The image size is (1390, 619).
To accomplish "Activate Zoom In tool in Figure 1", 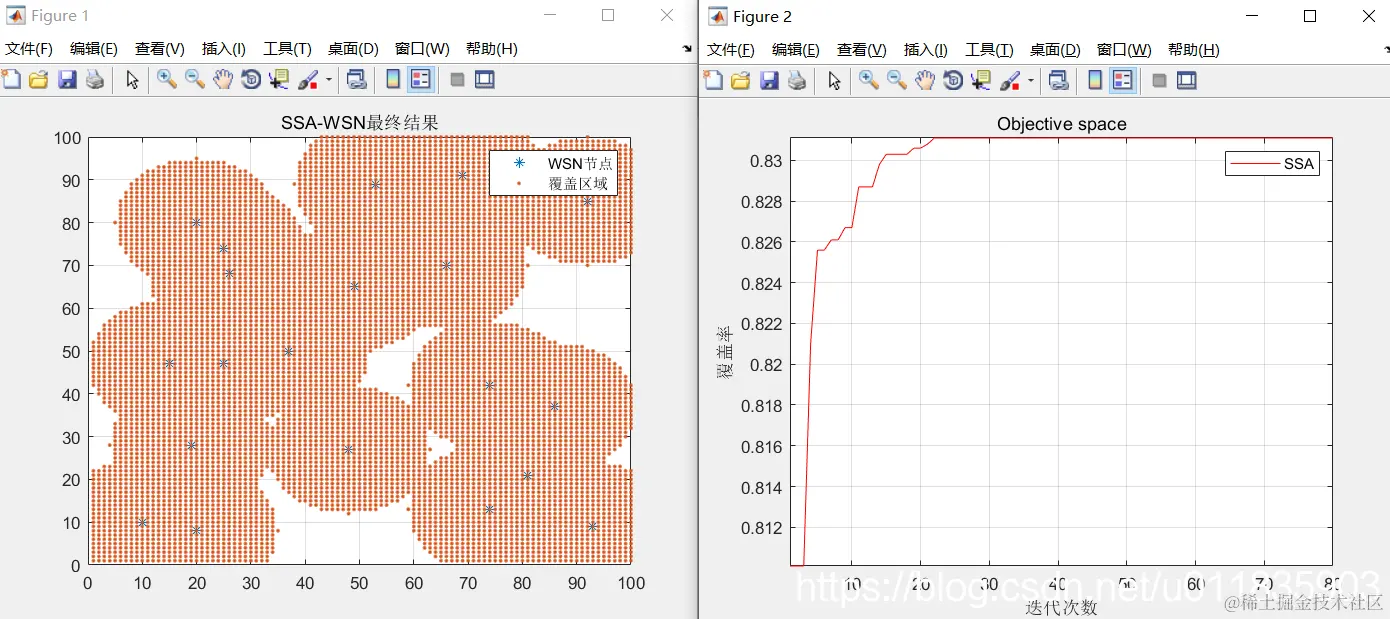I will 166,80.
